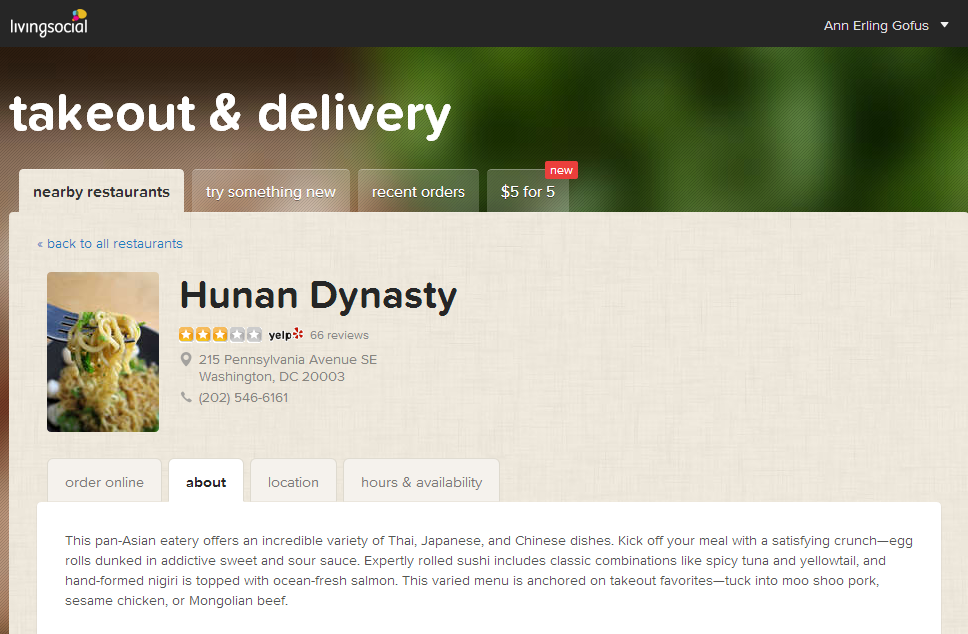Select the about tab
The width and height of the screenshot is (968, 634).
(206, 482)
